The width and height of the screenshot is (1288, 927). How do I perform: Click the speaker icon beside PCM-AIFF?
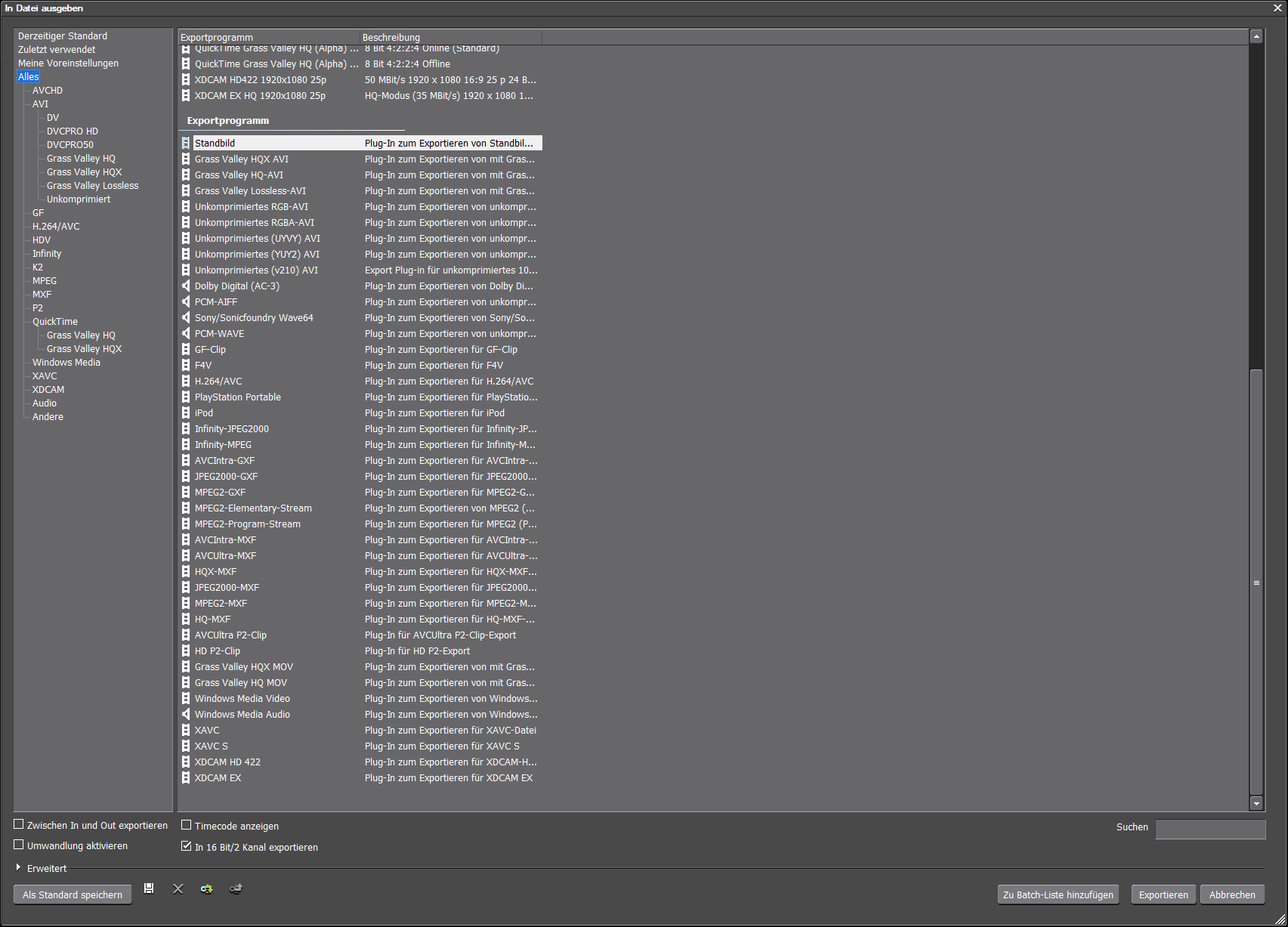[x=186, y=301]
